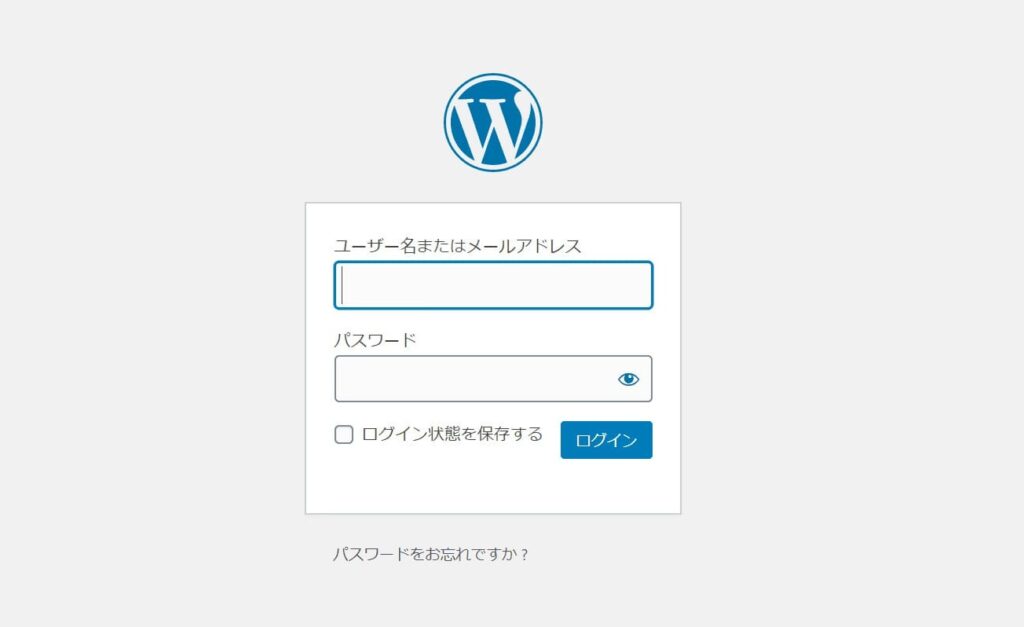Open the パスワードをお忘れですか？ link

point(430,554)
